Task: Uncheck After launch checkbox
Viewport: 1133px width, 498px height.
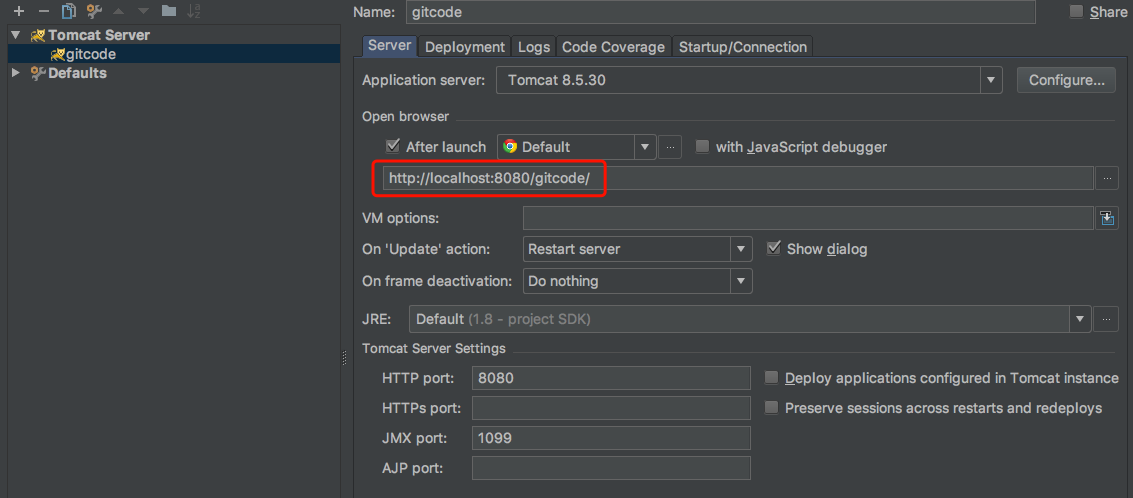Action: pos(393,146)
